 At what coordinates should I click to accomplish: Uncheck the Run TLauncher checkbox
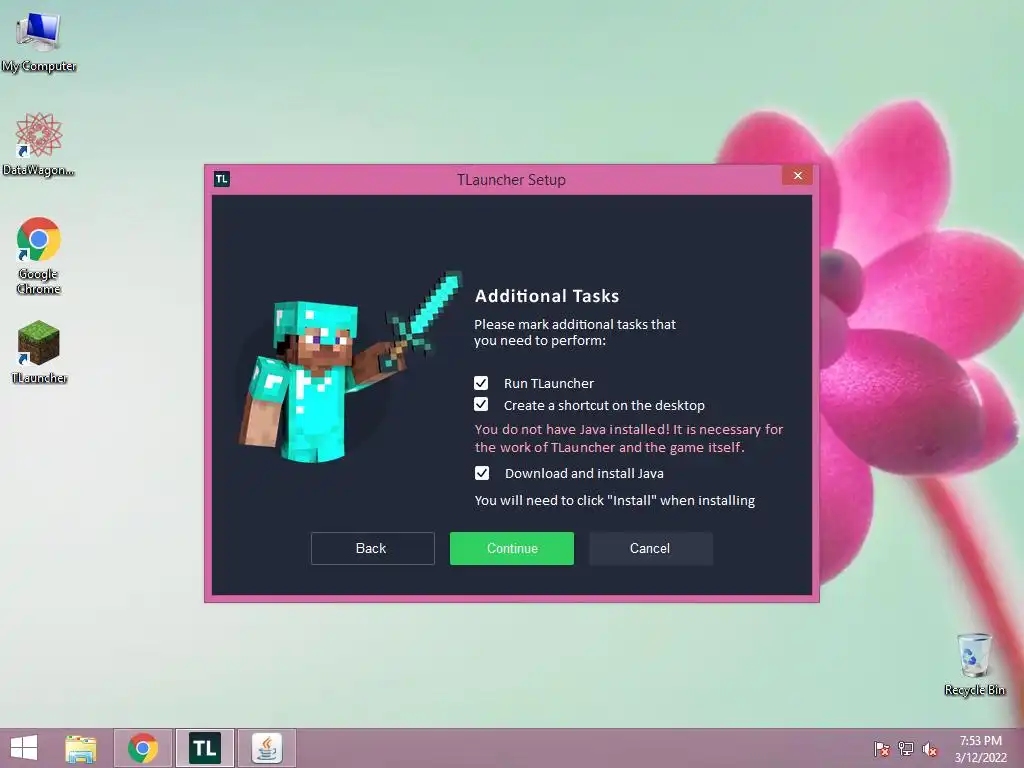coord(481,383)
